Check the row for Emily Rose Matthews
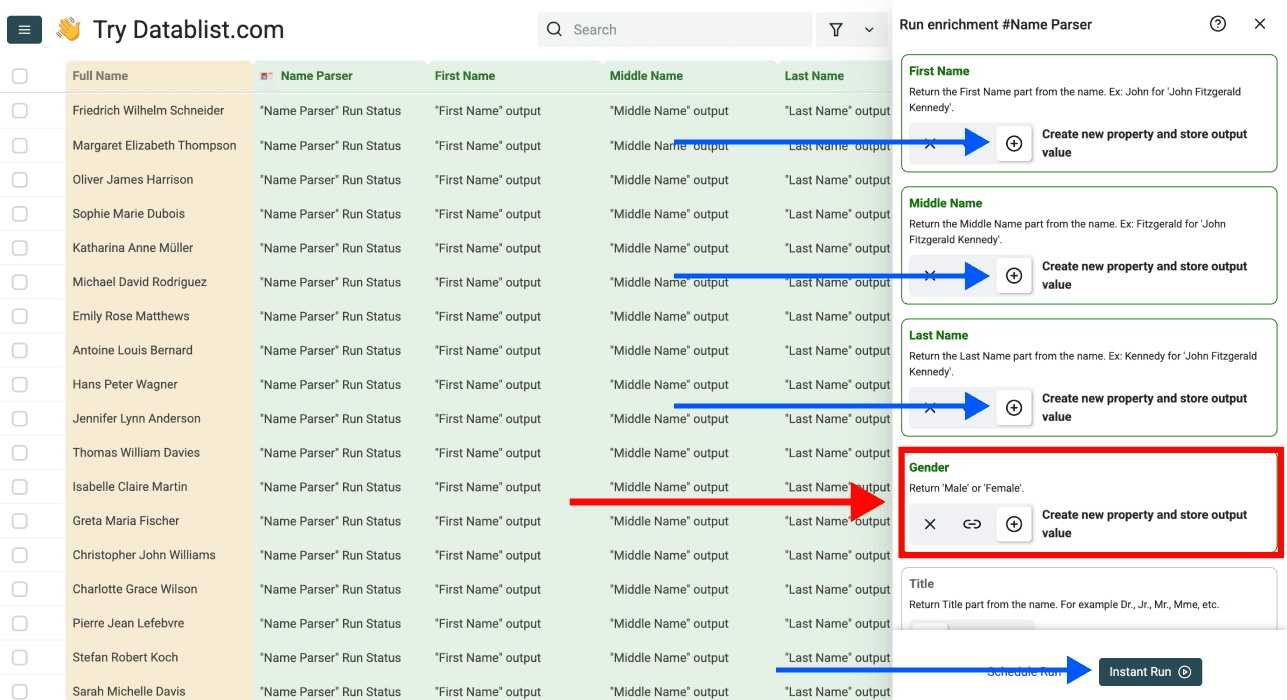This screenshot has height=700, width=1287. click(19, 316)
